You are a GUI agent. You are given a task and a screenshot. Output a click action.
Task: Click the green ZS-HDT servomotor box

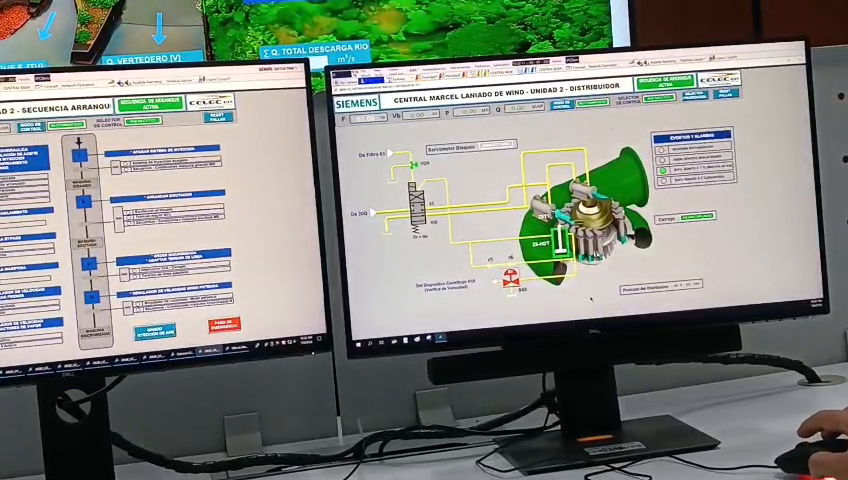click(561, 242)
